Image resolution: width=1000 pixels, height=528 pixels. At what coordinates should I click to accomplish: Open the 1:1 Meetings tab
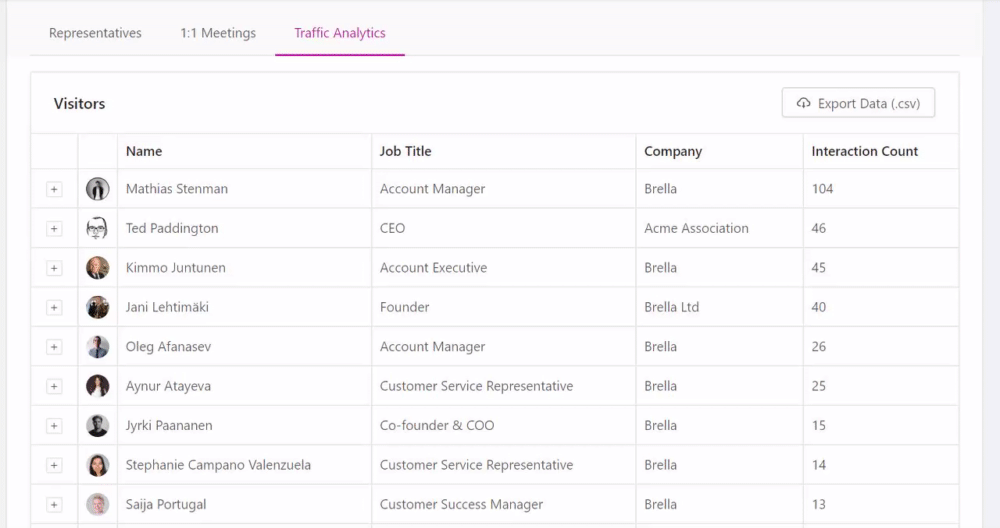point(218,33)
